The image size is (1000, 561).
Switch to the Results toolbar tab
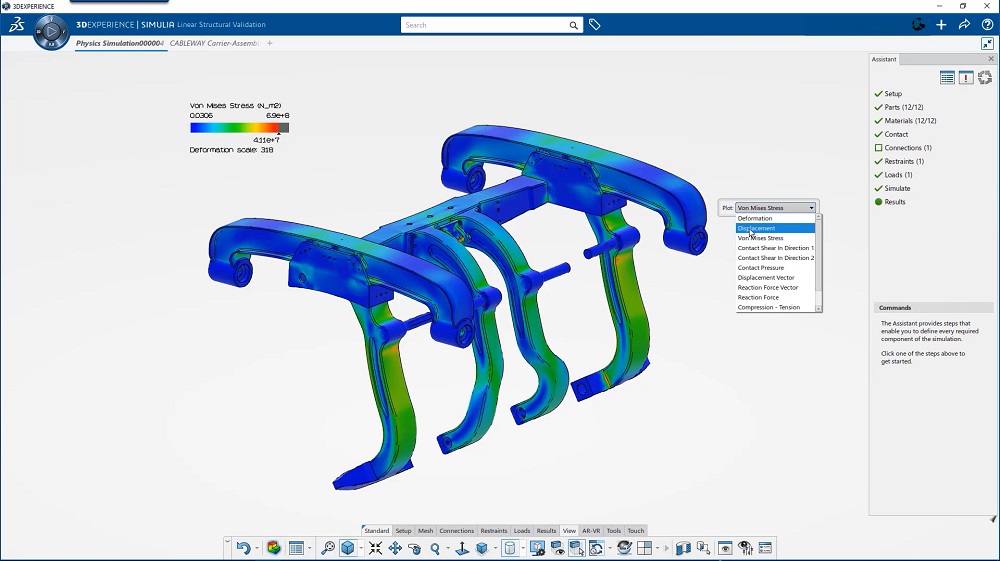coord(546,530)
